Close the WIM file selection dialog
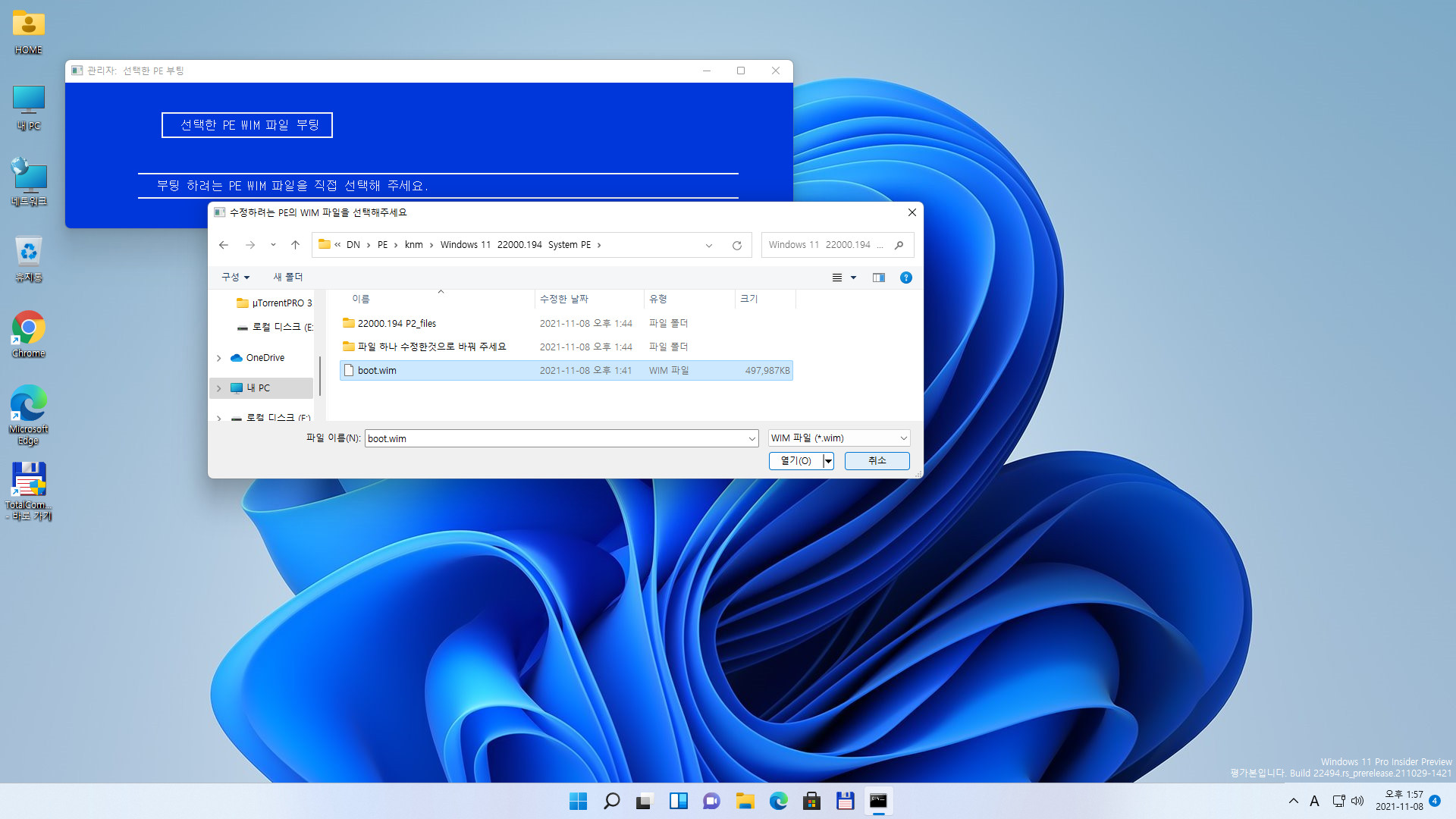The height and width of the screenshot is (819, 1456). (912, 213)
